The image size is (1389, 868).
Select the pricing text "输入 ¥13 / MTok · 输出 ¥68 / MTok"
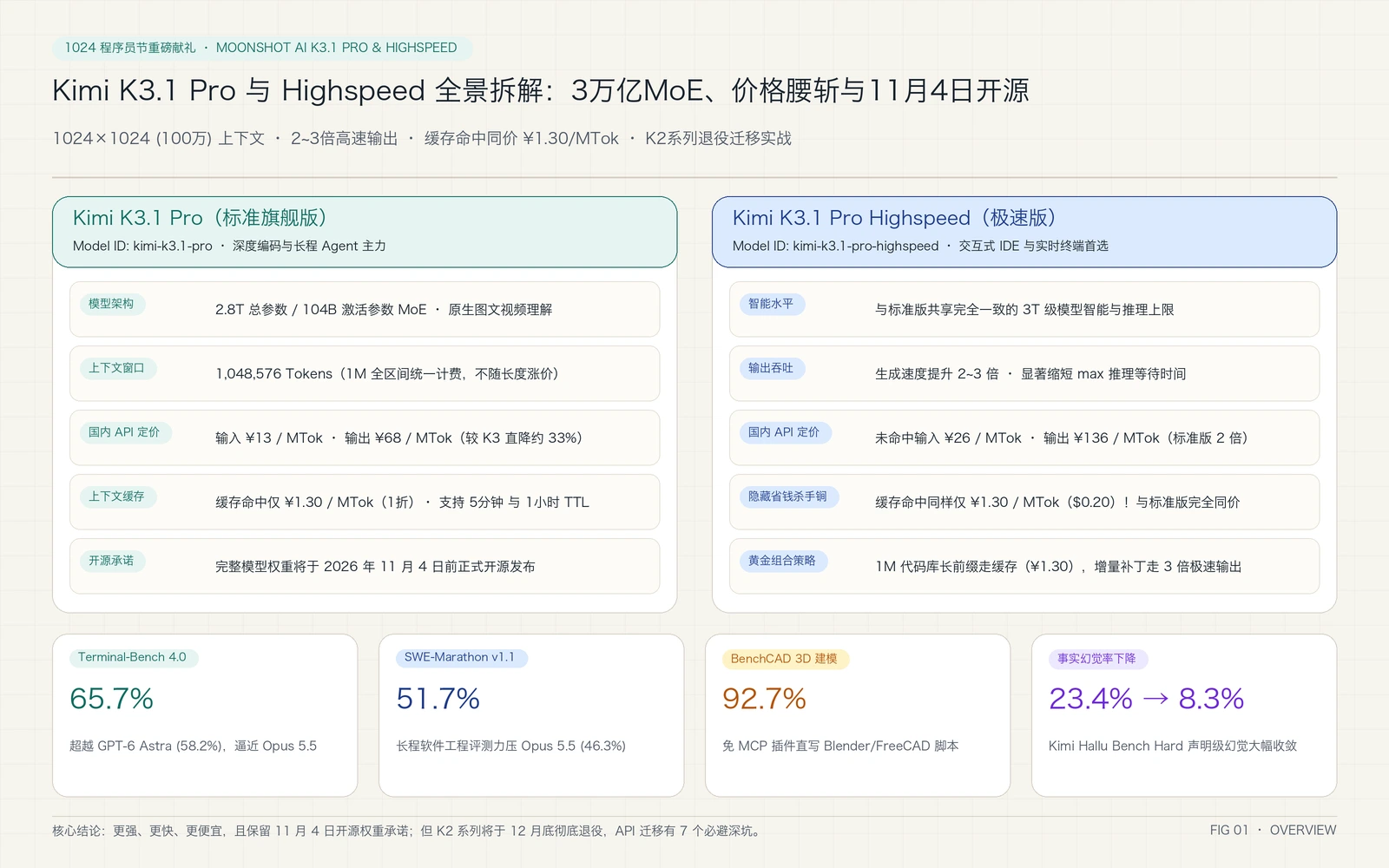click(334, 438)
